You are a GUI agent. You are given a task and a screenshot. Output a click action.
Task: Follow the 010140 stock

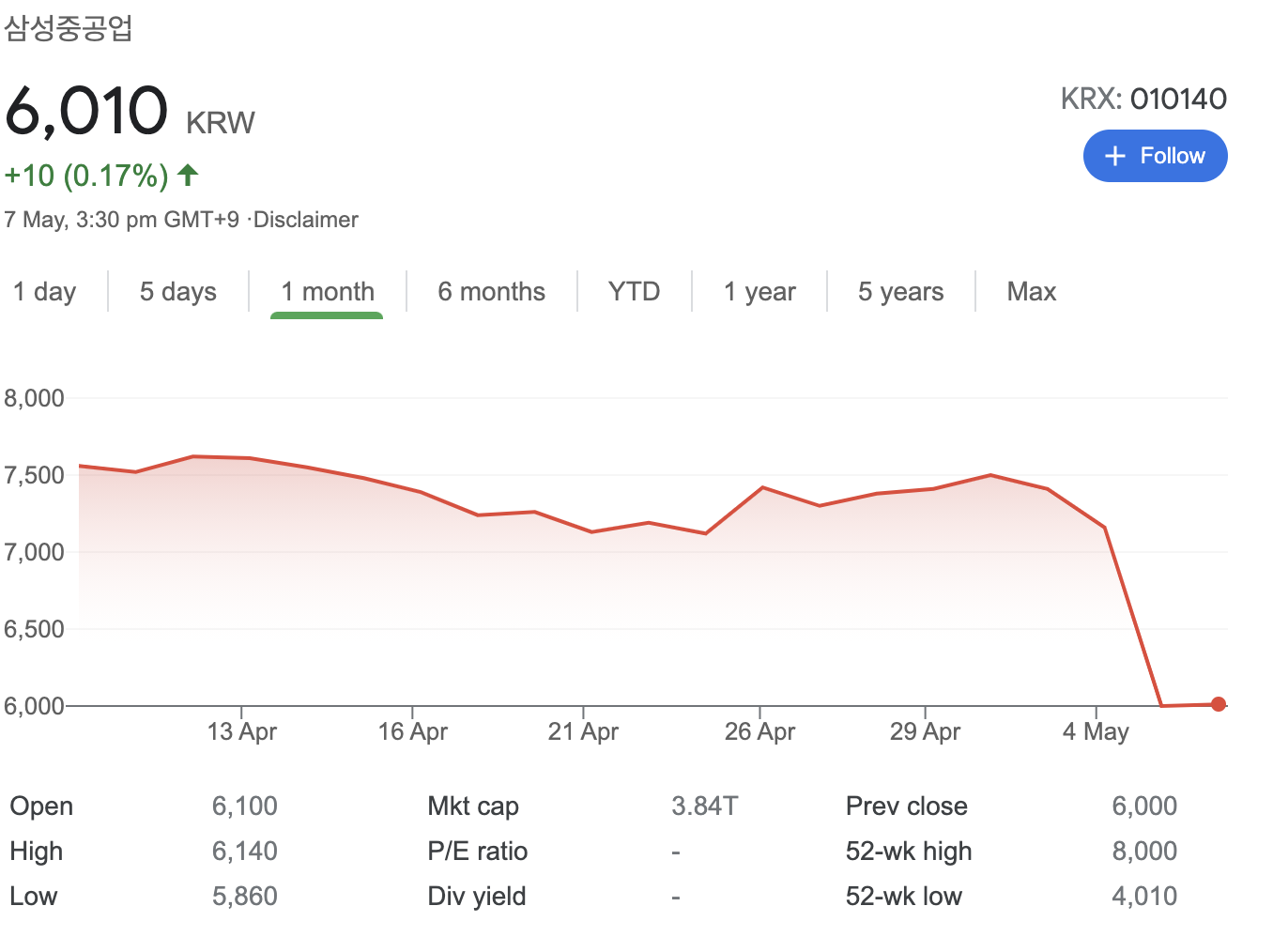pyautogui.click(x=1155, y=156)
